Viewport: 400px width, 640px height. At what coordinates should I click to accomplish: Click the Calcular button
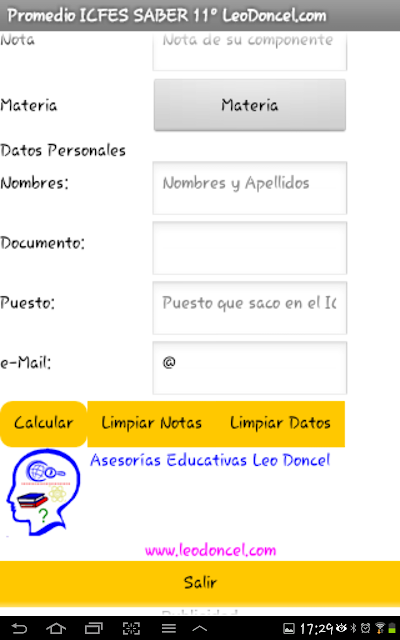pyautogui.click(x=43, y=424)
